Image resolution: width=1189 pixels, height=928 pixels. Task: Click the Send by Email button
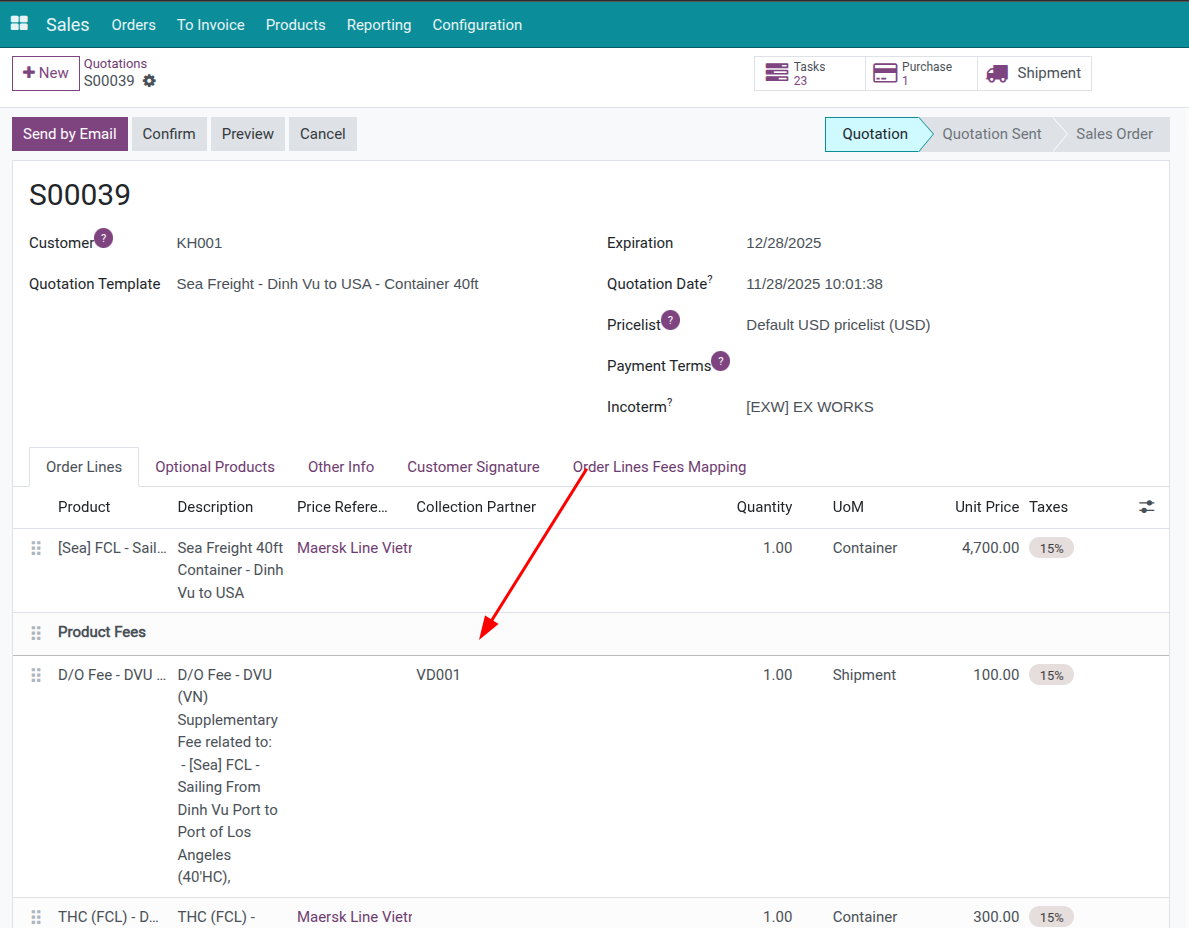pos(70,134)
